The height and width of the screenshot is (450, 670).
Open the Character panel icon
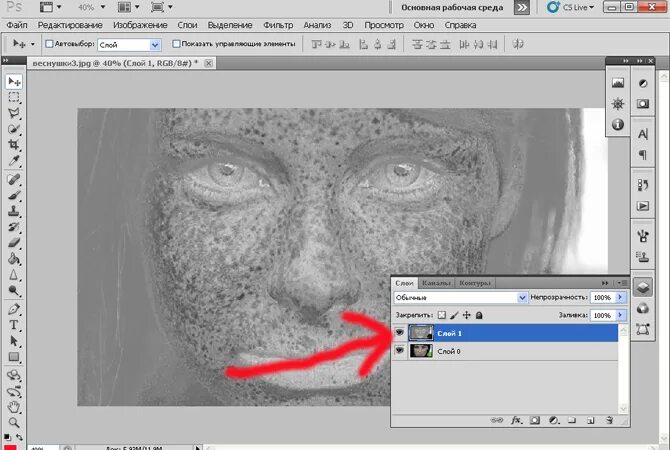[x=643, y=134]
